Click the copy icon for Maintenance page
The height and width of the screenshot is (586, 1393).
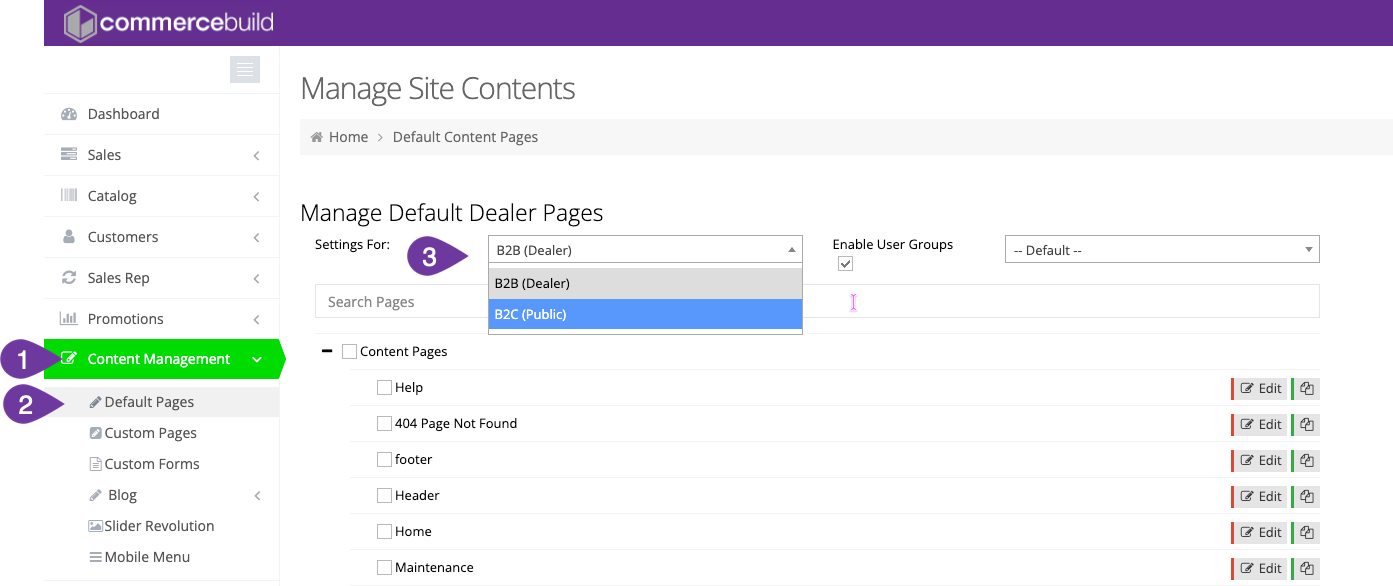coord(1306,569)
